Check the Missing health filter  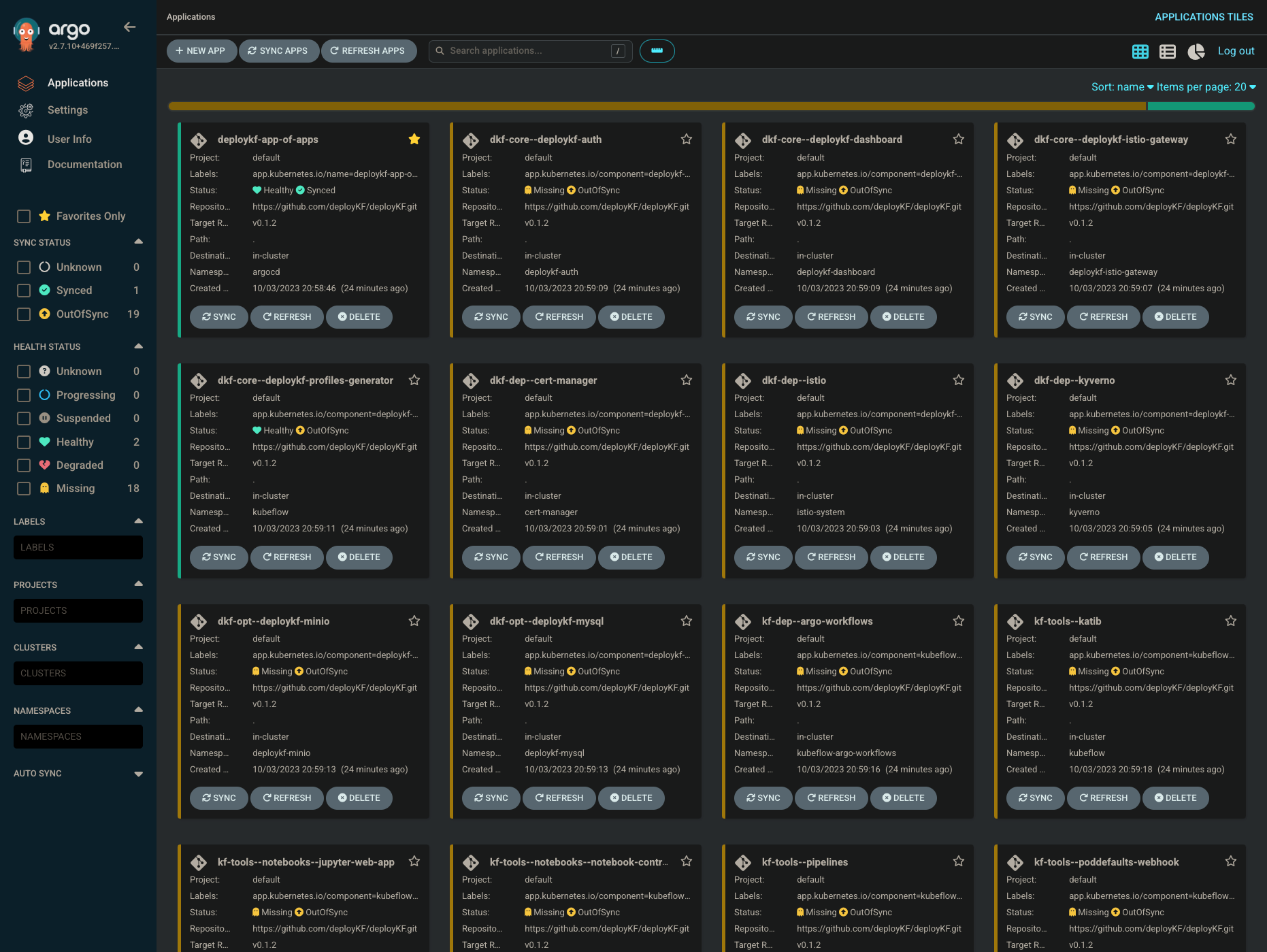(24, 489)
